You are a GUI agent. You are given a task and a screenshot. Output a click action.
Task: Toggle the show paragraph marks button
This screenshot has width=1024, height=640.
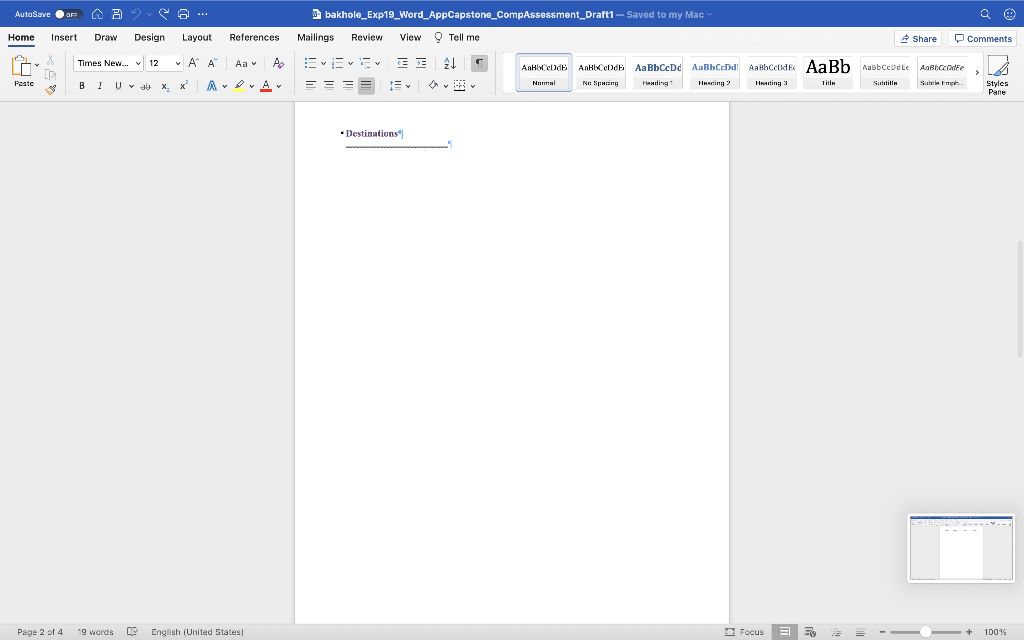pos(480,63)
